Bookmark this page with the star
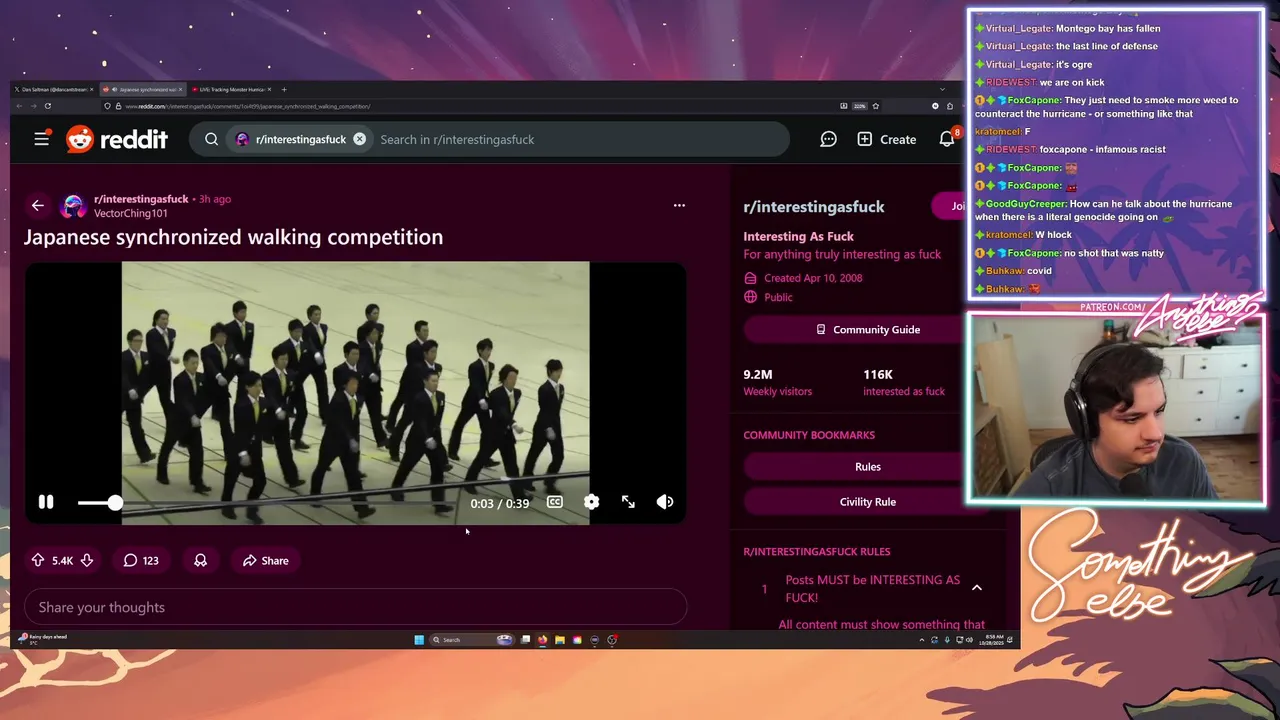1280x720 pixels. (876, 106)
